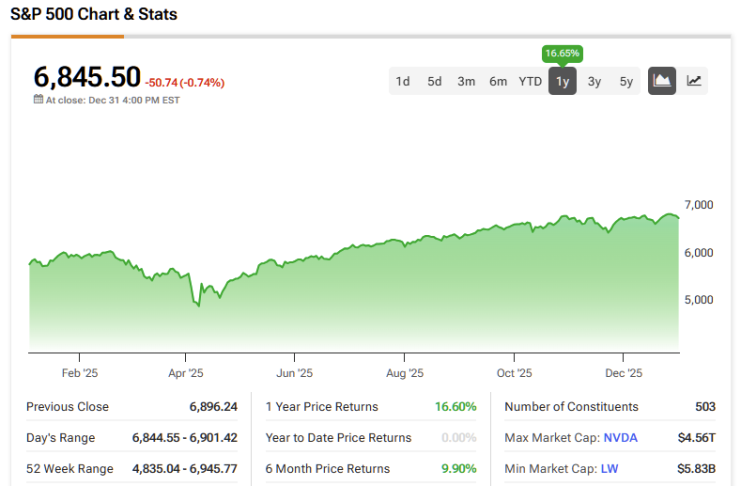
Task: Show the 3y price history
Action: [x=594, y=81]
